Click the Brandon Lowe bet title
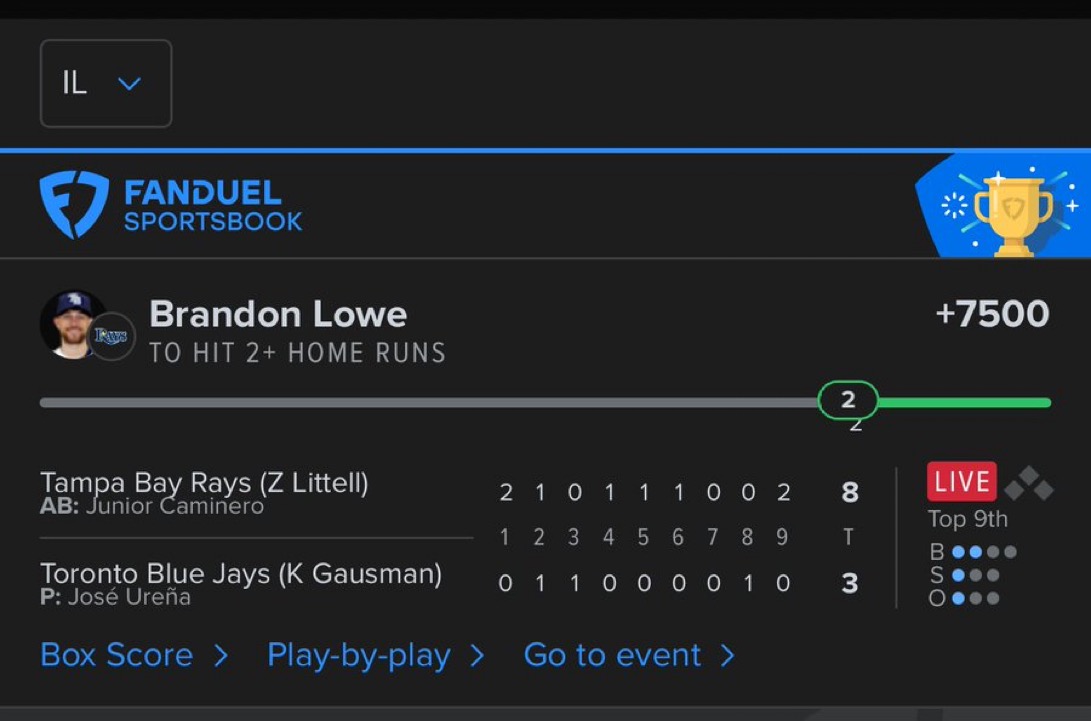Viewport: 1091px width, 721px height. [278, 314]
